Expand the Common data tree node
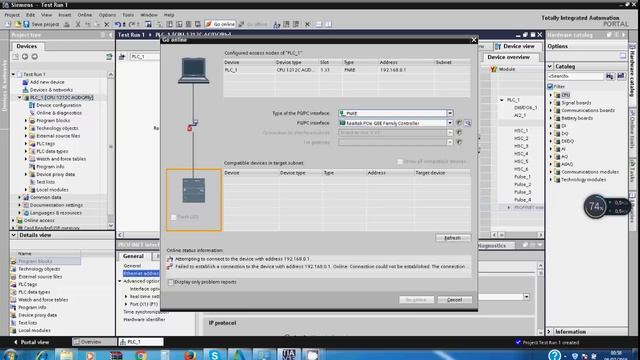 point(19,198)
